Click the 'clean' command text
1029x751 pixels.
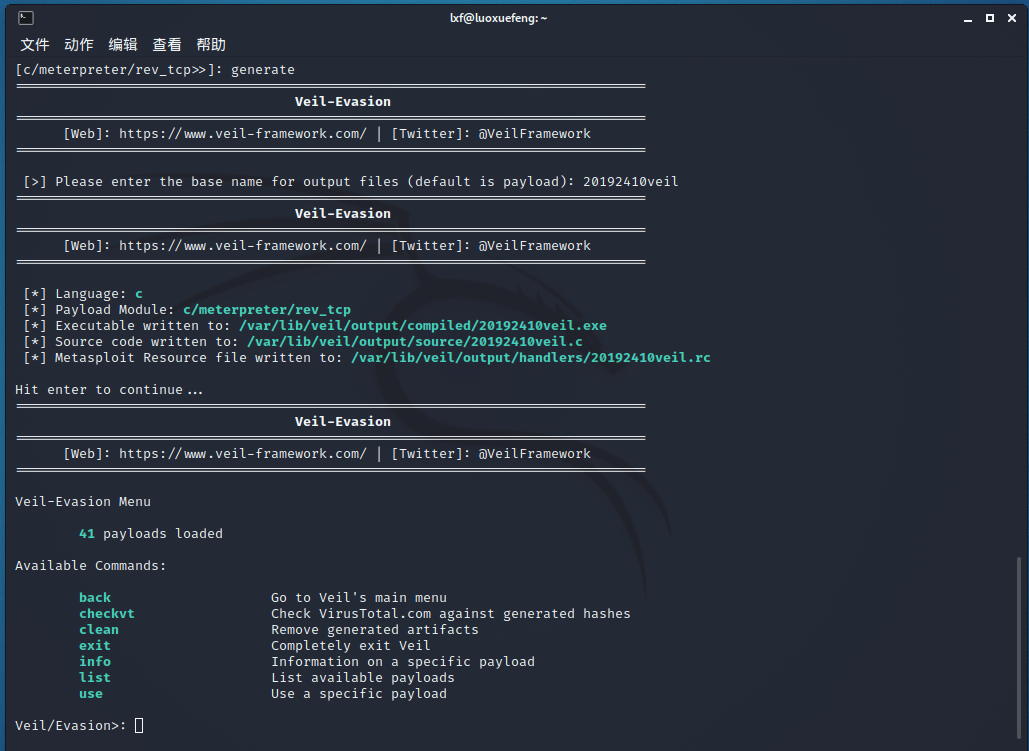coord(99,630)
